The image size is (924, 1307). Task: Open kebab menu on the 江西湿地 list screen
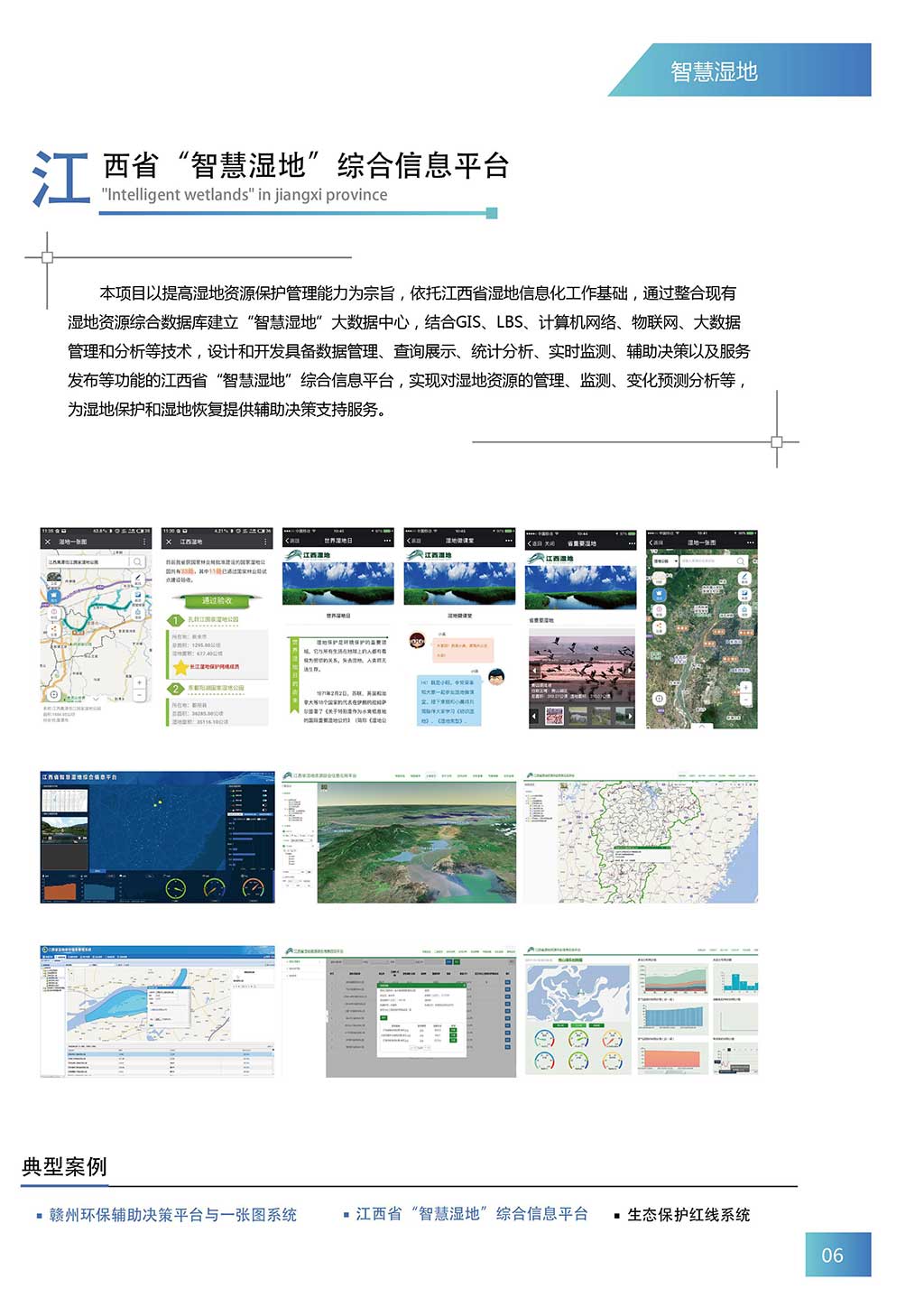(x=265, y=542)
